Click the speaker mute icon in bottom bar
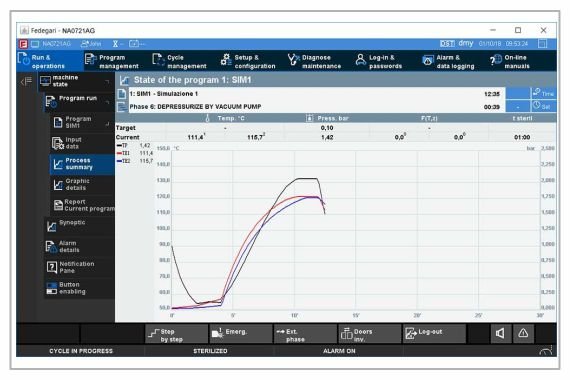This screenshot has height=380, width=570. pos(501,333)
